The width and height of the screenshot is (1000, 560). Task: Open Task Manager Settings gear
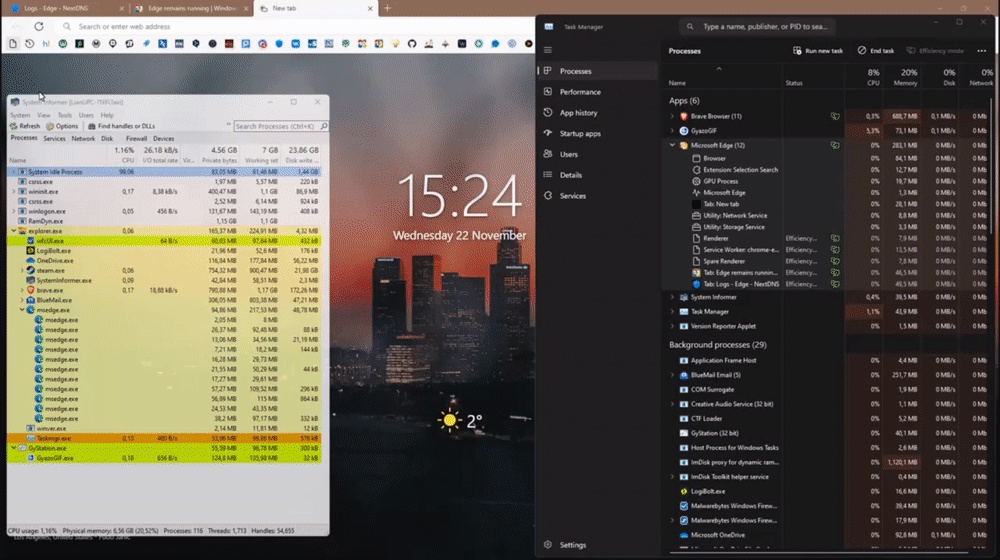pyautogui.click(x=548, y=545)
